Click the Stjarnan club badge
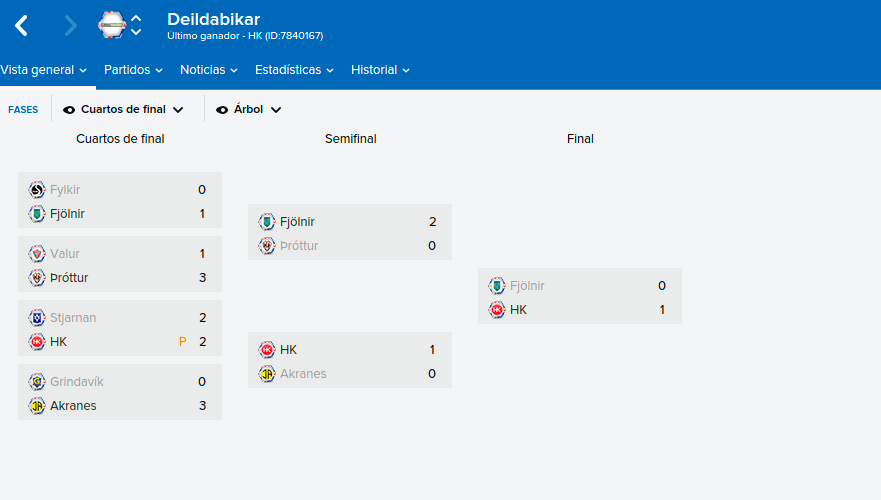The image size is (881, 500). (37, 318)
